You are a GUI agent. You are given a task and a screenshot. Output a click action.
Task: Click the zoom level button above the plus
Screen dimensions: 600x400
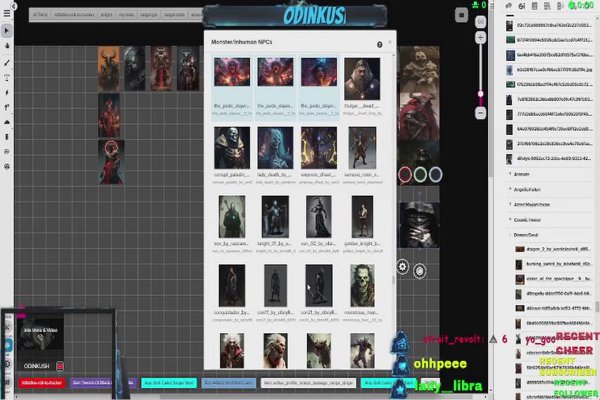tap(481, 22)
